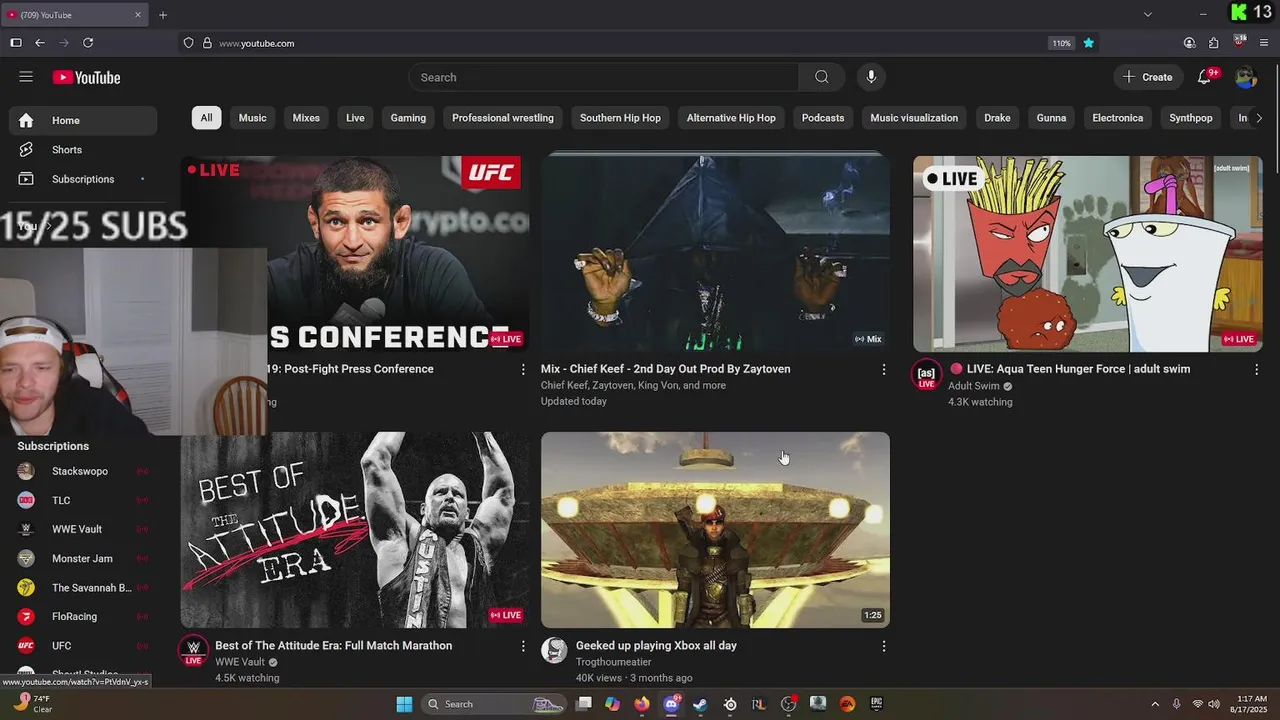The height and width of the screenshot is (720, 1280).
Task: Open a new browser tab
Action: click(x=163, y=15)
